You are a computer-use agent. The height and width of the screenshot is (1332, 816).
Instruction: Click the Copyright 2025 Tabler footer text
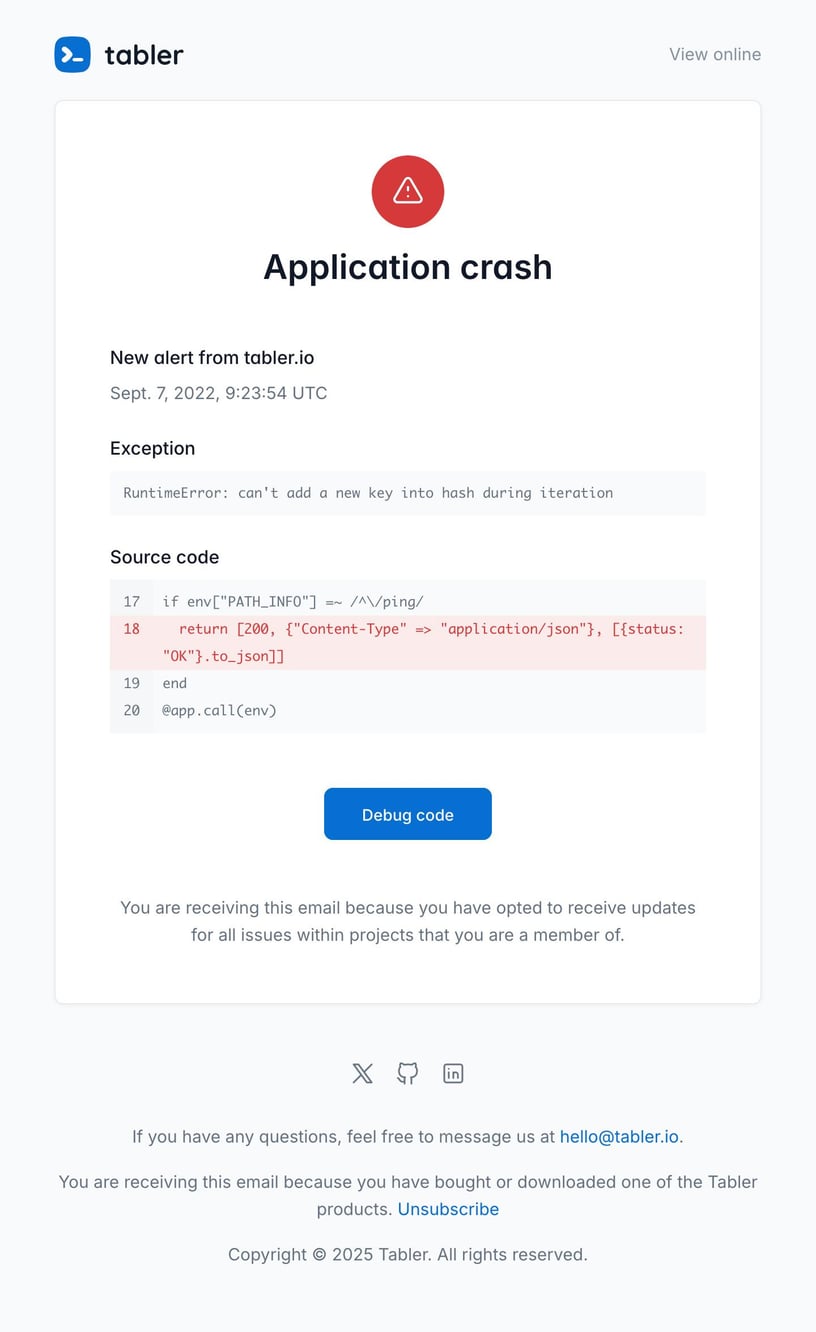(408, 1254)
